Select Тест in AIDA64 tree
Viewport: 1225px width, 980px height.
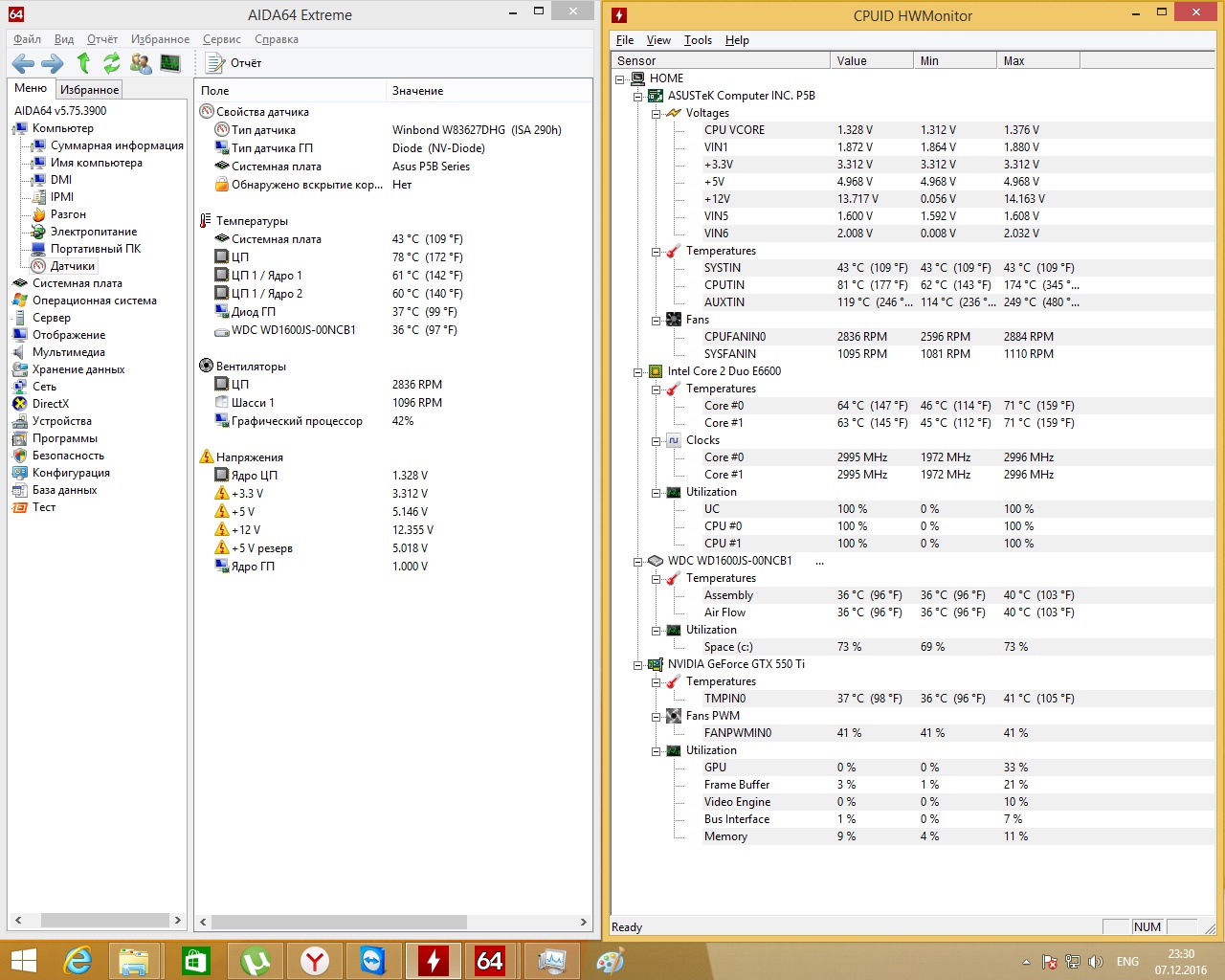point(44,507)
